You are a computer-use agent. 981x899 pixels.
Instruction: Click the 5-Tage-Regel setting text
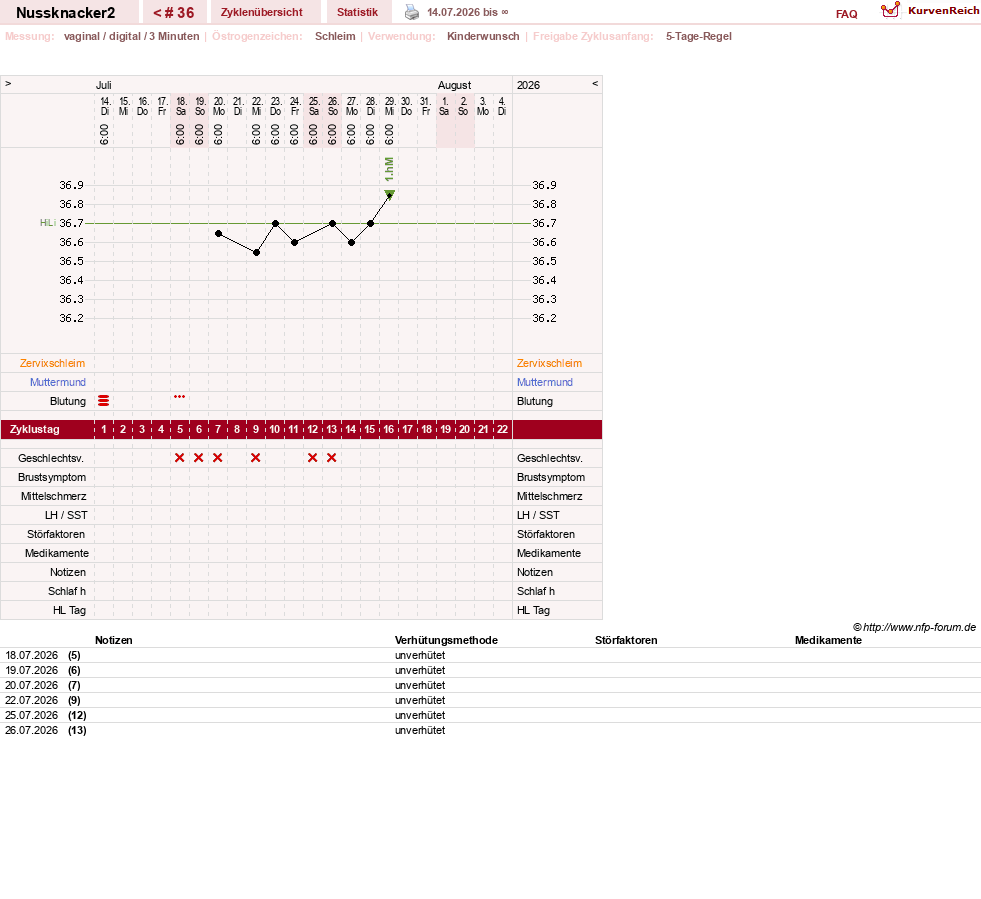pos(698,36)
